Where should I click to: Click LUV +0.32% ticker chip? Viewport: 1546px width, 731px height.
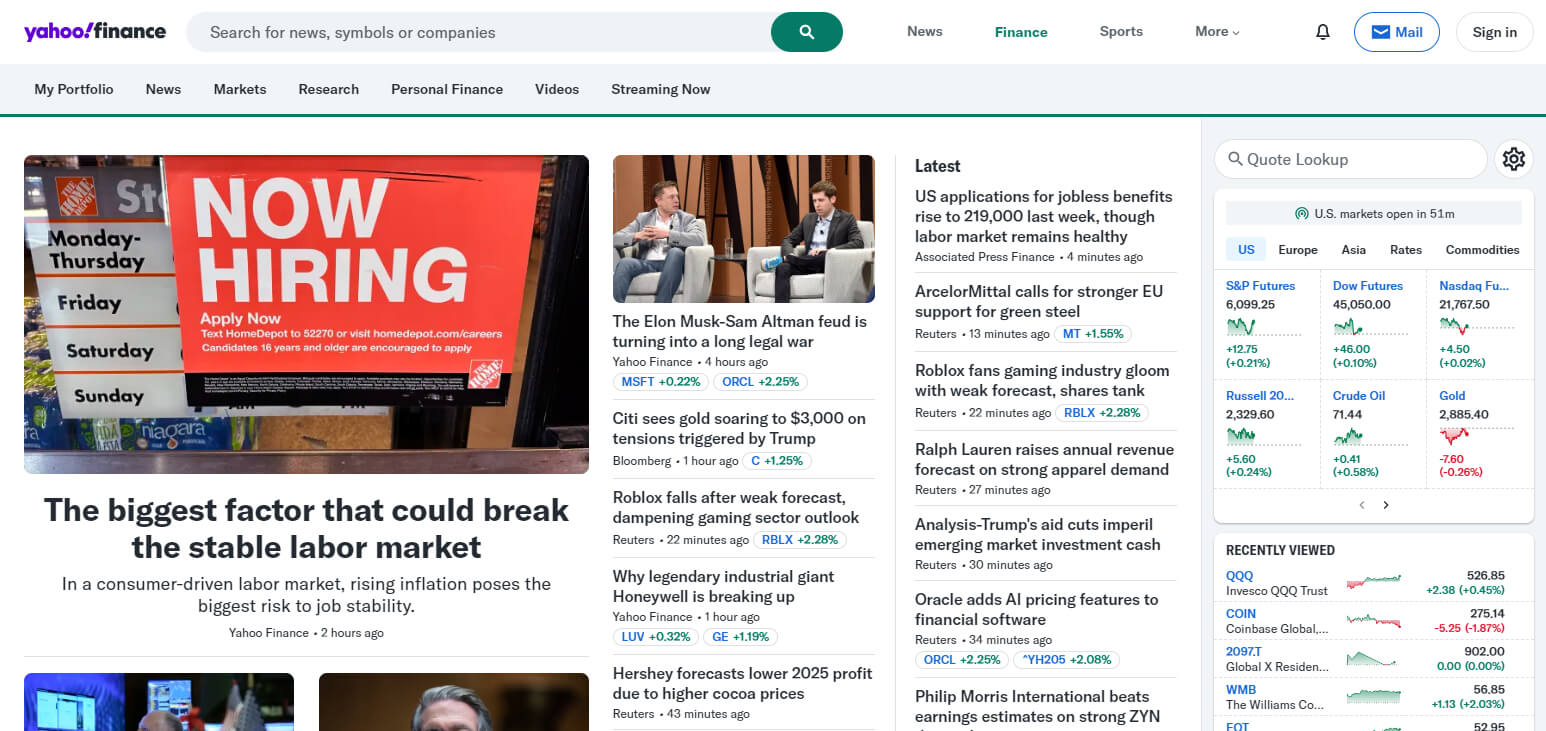point(656,637)
